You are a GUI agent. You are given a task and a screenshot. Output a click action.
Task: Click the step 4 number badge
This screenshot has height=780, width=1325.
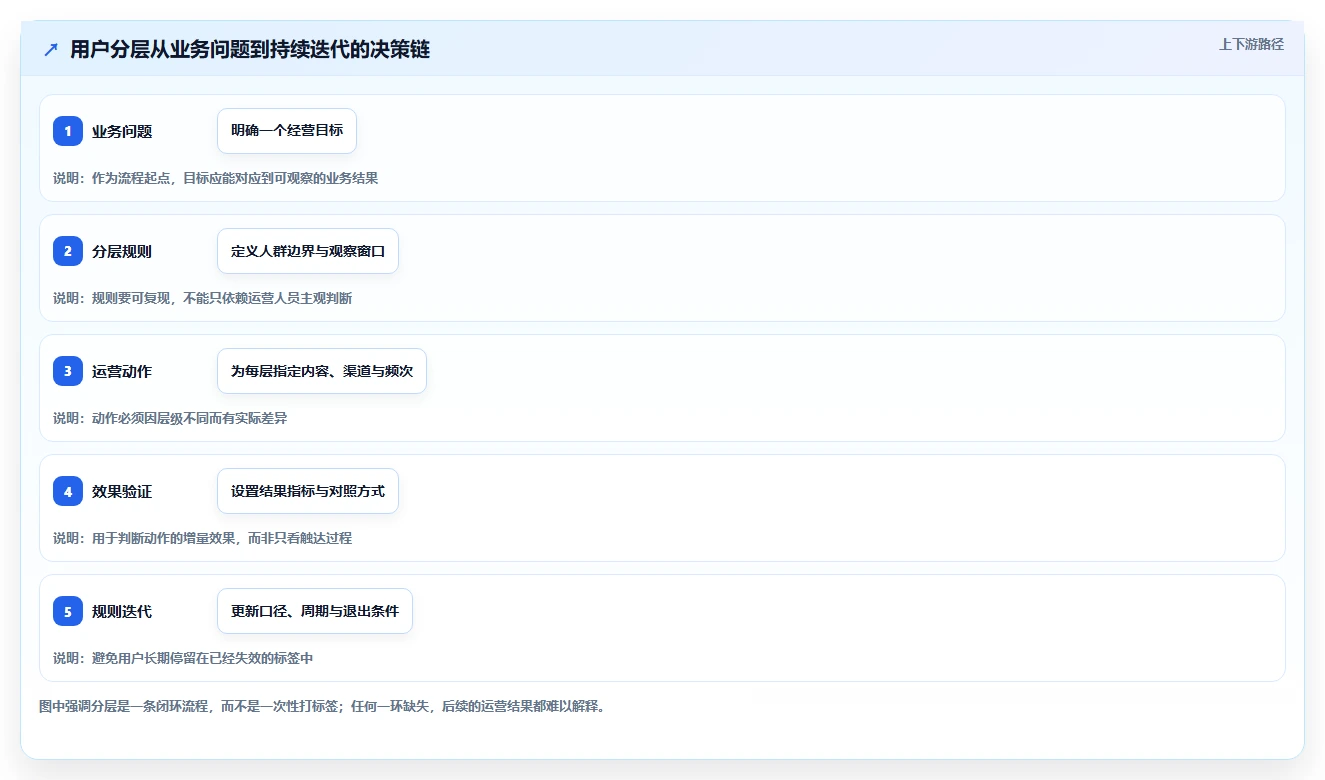[x=68, y=491]
